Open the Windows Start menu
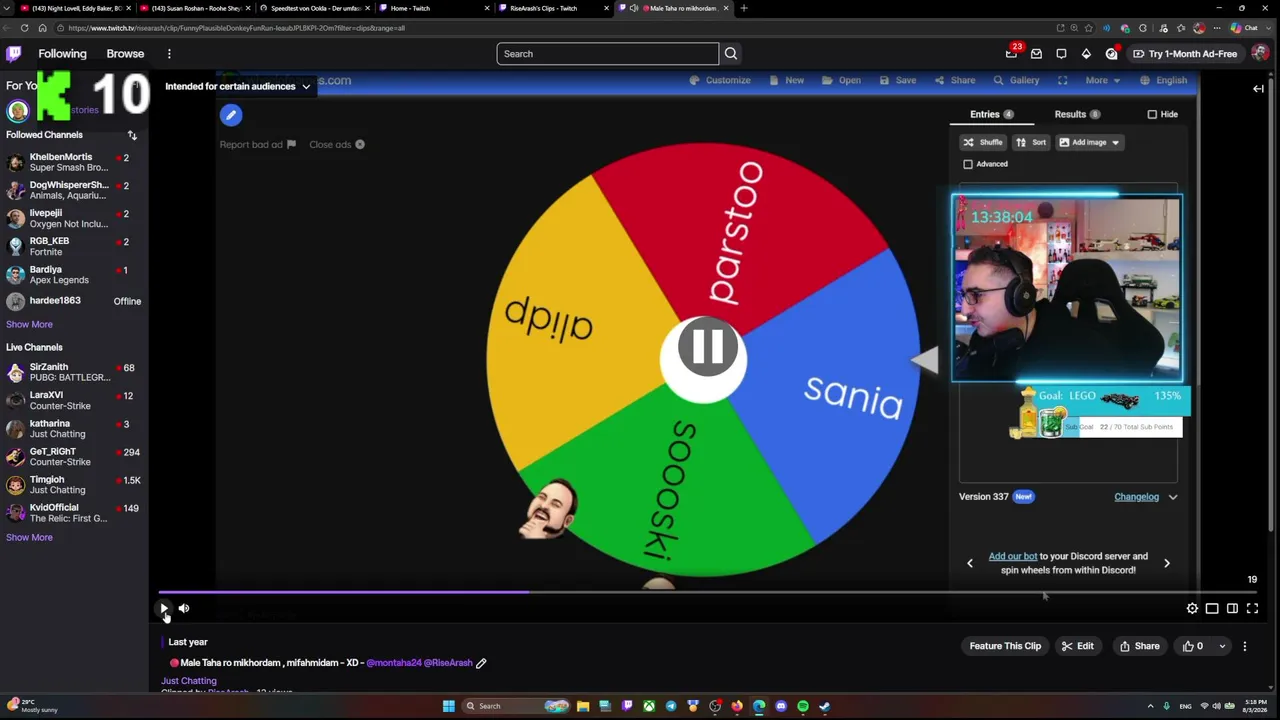This screenshot has width=1280, height=720. [x=448, y=706]
